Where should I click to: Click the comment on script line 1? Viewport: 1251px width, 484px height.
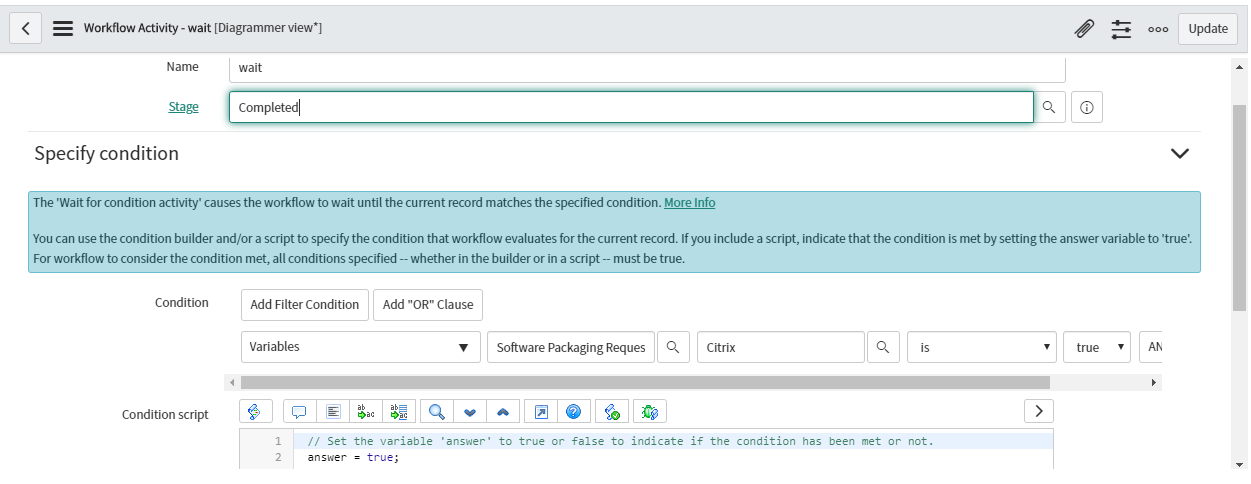tap(620, 441)
